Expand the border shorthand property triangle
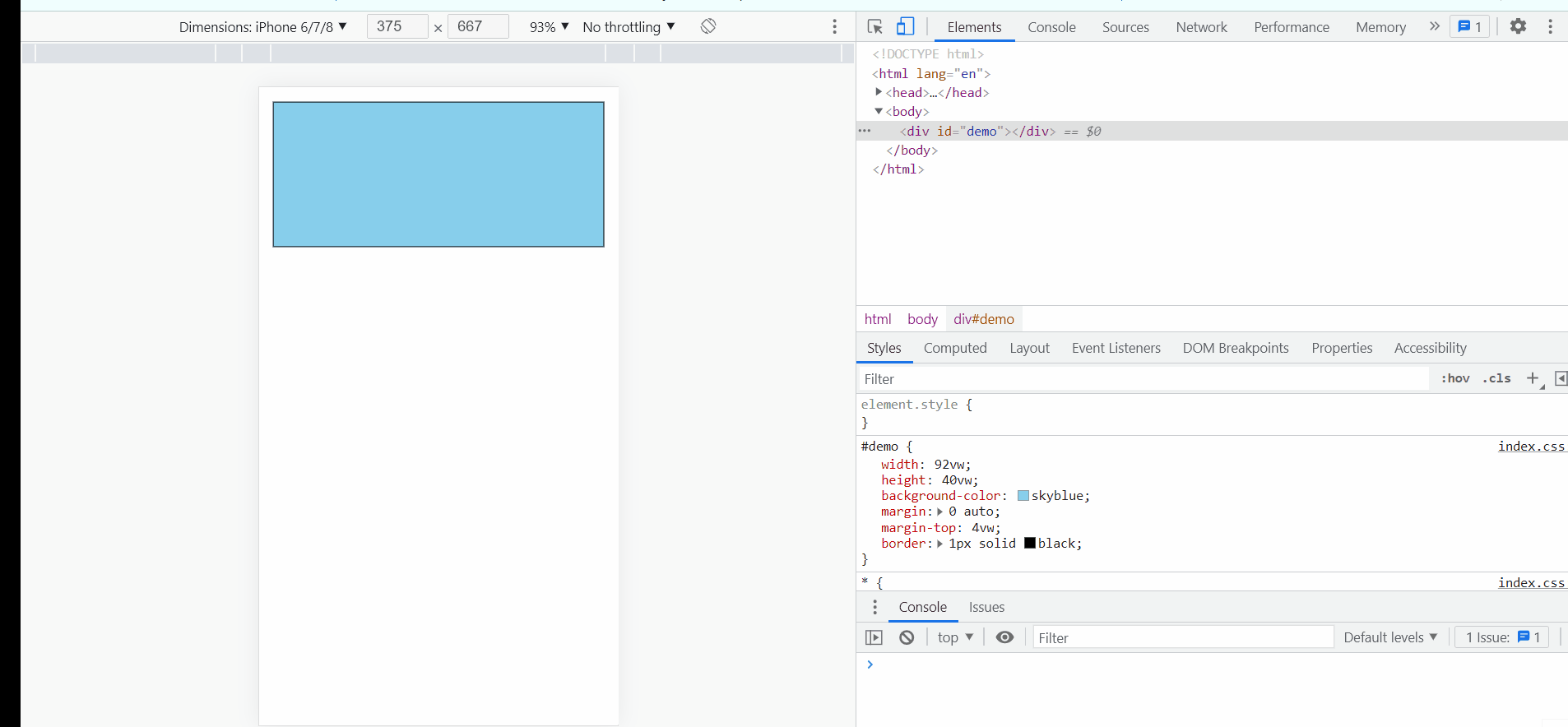The width and height of the screenshot is (1568, 727). coord(939,544)
